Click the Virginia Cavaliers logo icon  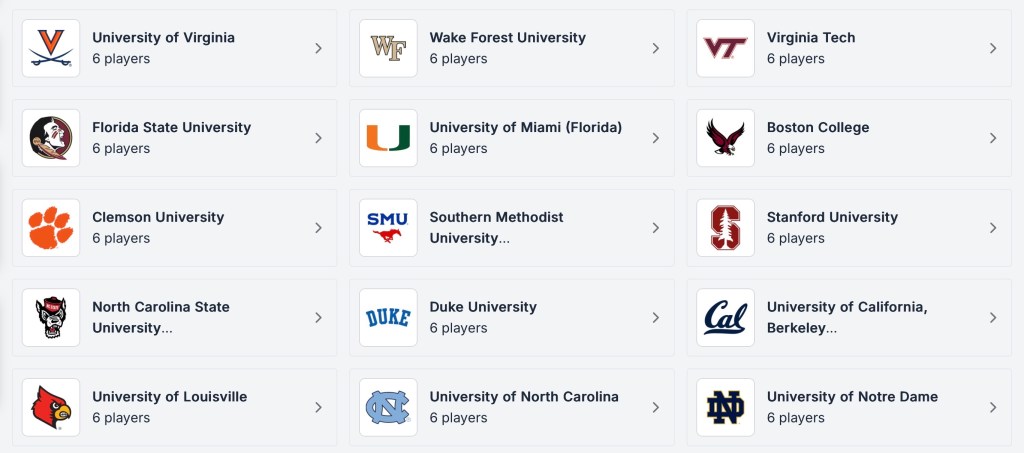click(x=51, y=48)
